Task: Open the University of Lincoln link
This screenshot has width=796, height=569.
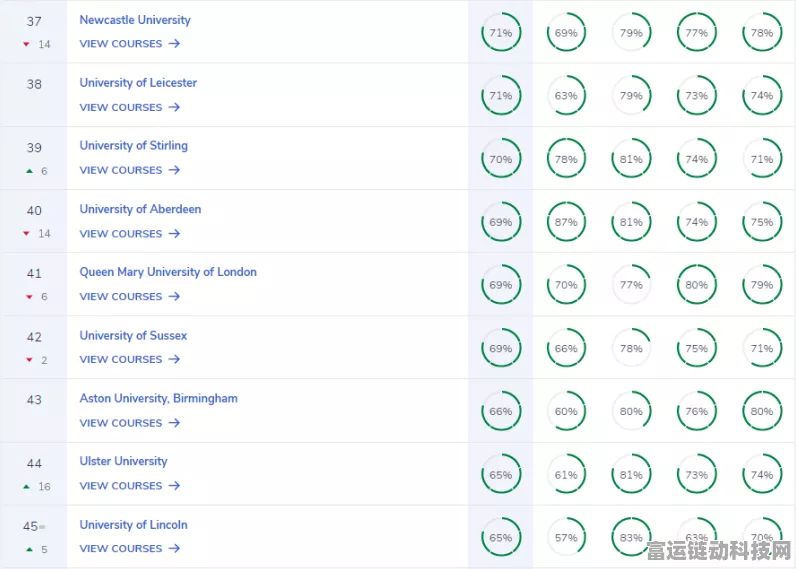Action: pyautogui.click(x=134, y=525)
